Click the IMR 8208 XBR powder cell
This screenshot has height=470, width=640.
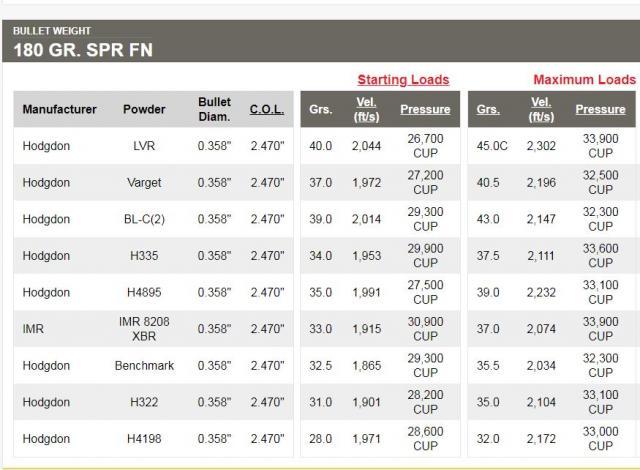tap(144, 329)
